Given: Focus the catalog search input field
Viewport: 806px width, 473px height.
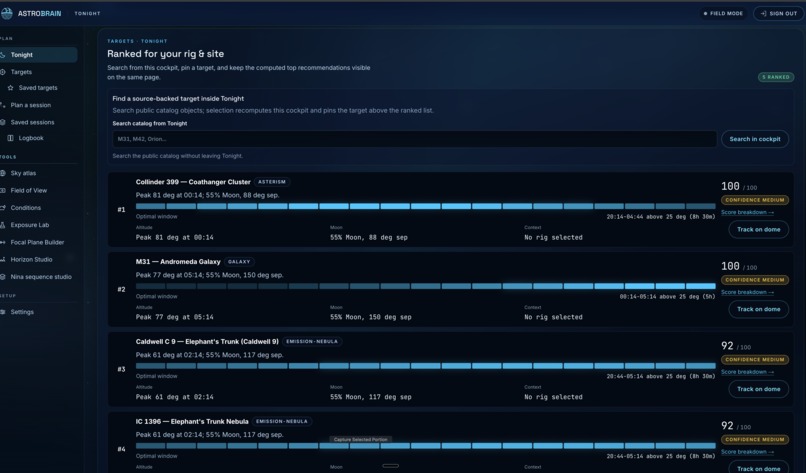Looking at the screenshot, I should tap(414, 139).
